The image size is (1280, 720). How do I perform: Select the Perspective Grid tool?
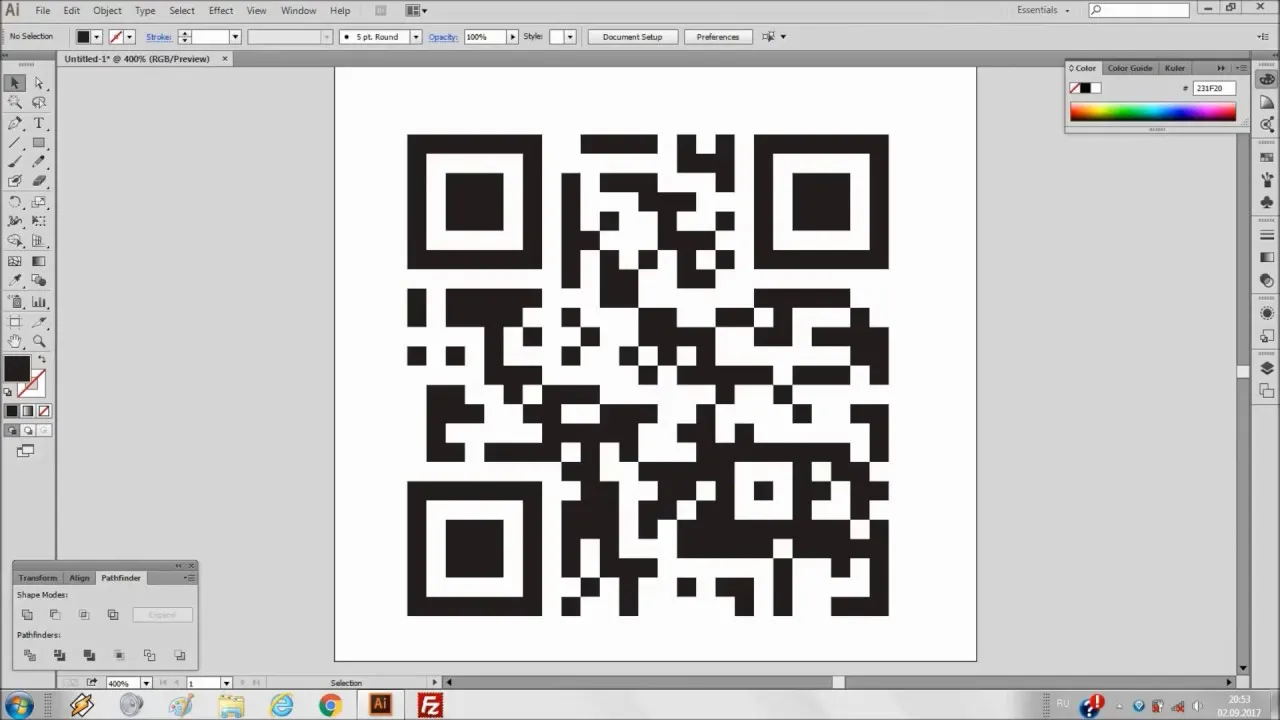[39, 241]
